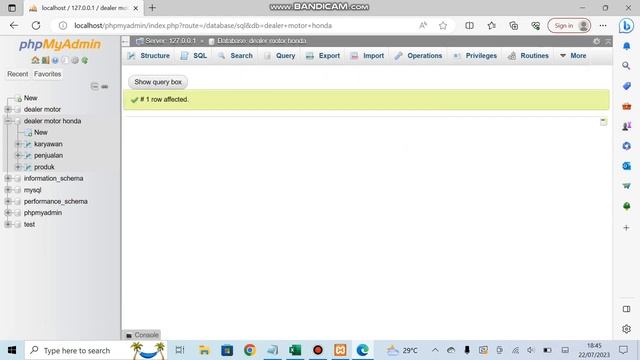Create New table under dealer motor honda

coord(41,132)
